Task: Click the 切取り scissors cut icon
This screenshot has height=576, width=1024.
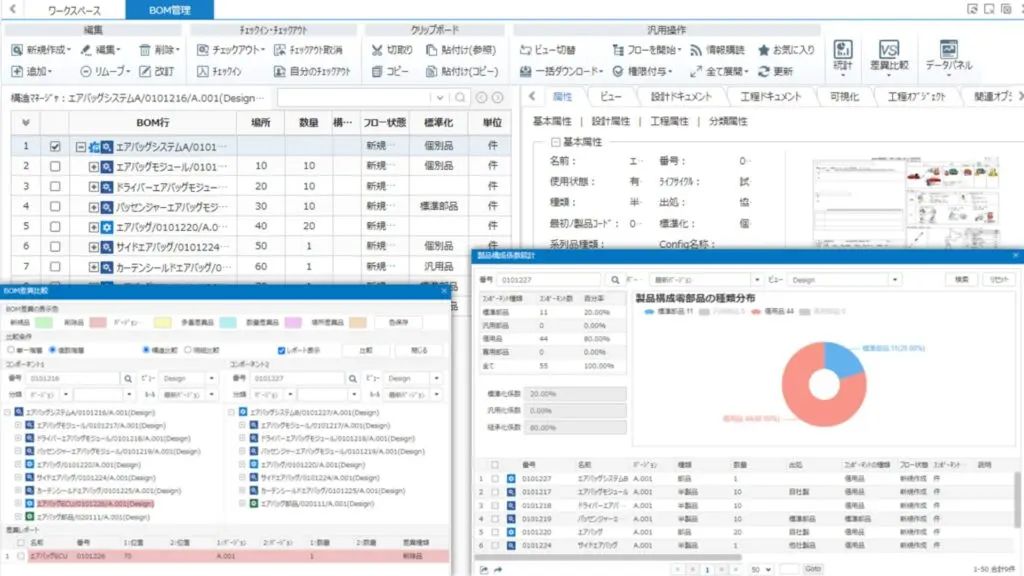Action: coord(377,49)
